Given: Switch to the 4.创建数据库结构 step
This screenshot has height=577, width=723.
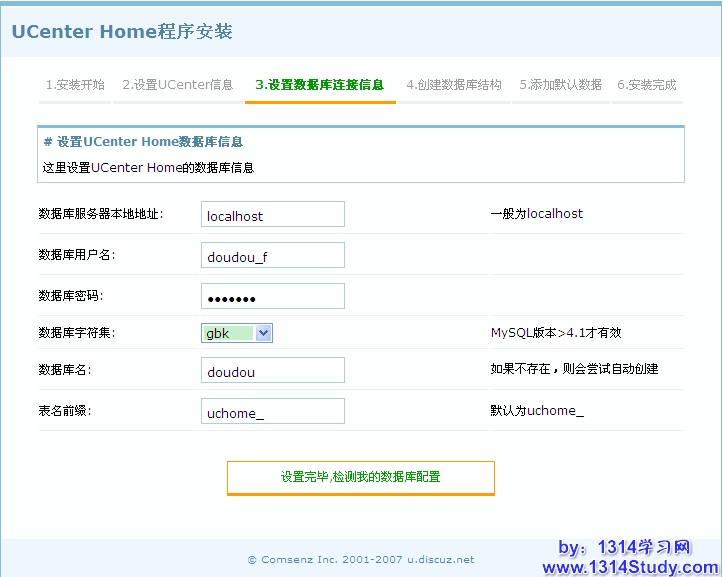Looking at the screenshot, I should pos(454,85).
